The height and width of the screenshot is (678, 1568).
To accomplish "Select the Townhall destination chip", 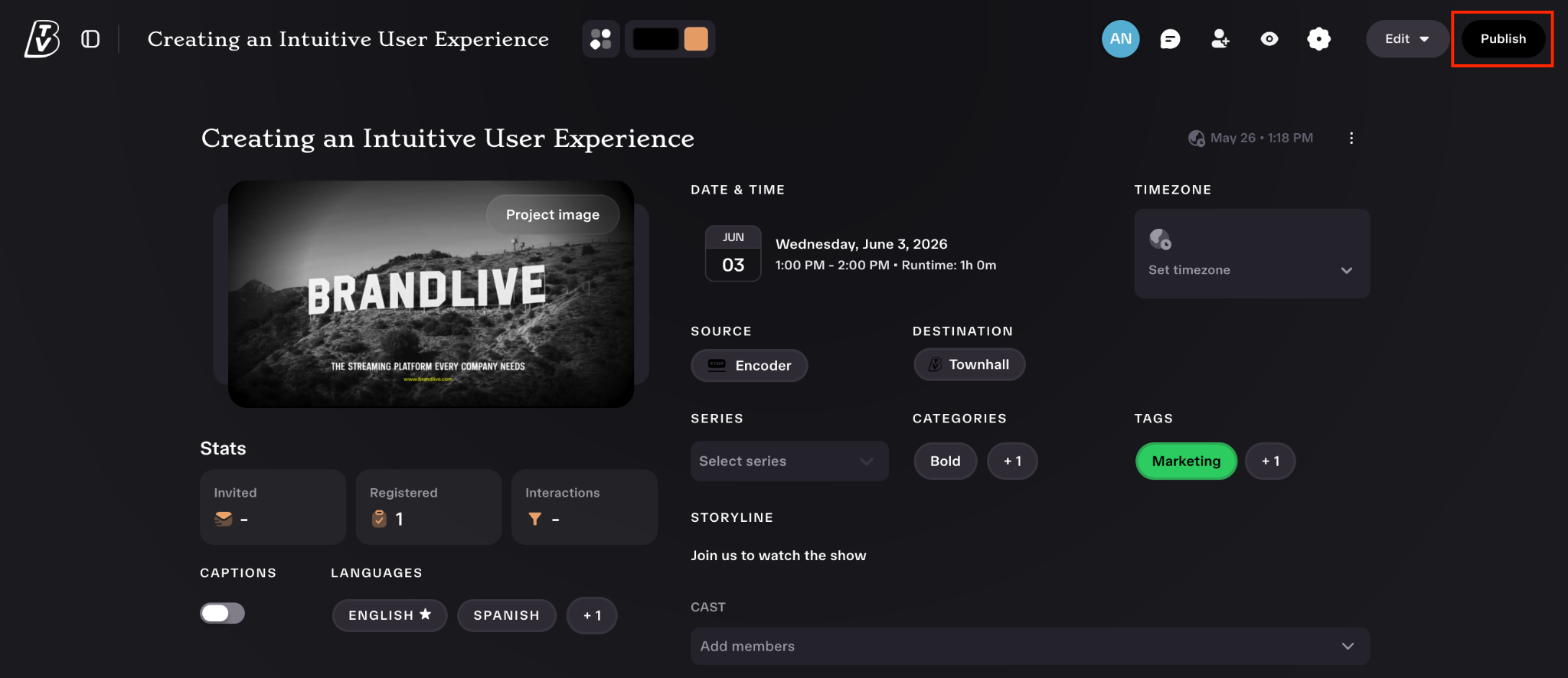I will pyautogui.click(x=969, y=365).
